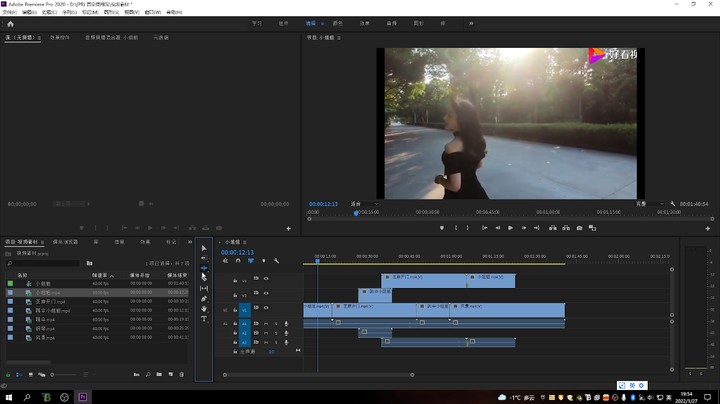Screen dimensions: 720x404
Task: Open the timeline sequence panel menu icon
Action: [245, 242]
